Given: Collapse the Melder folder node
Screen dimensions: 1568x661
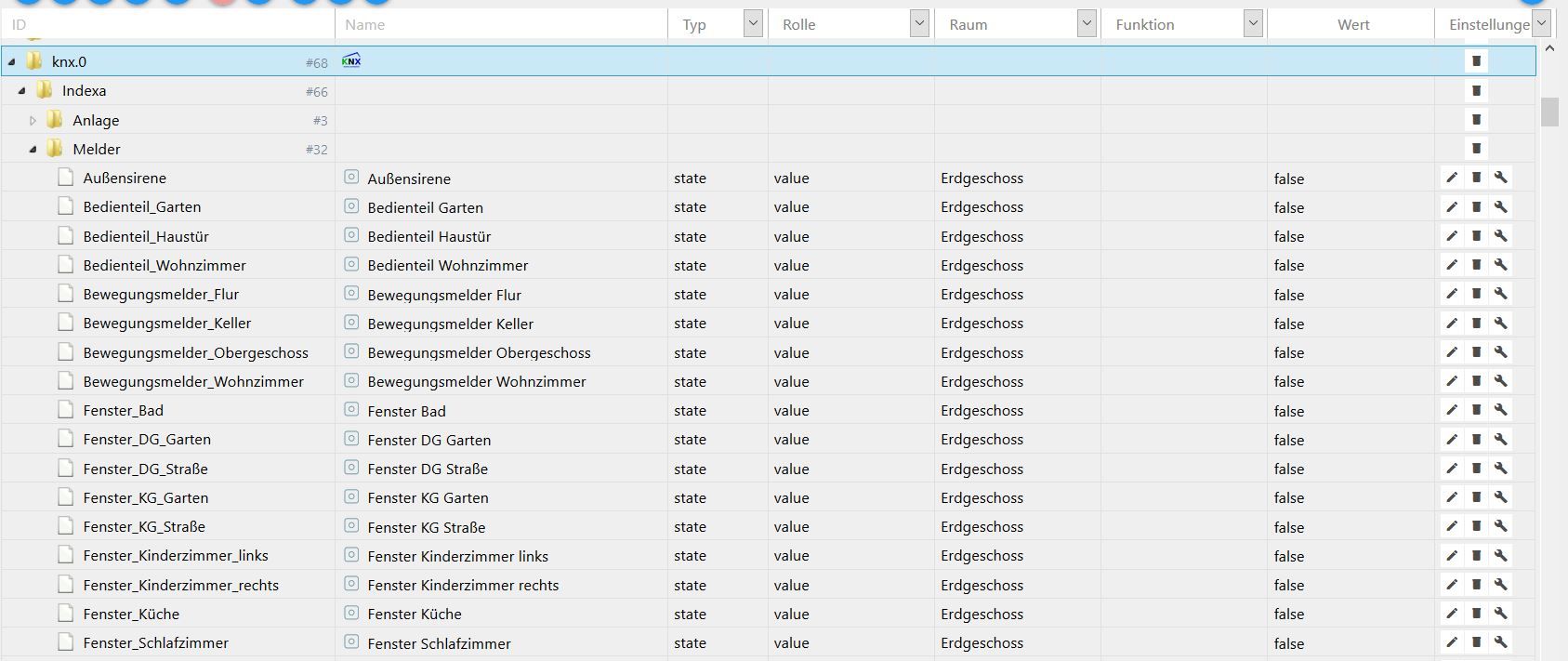Looking at the screenshot, I should click(x=33, y=149).
